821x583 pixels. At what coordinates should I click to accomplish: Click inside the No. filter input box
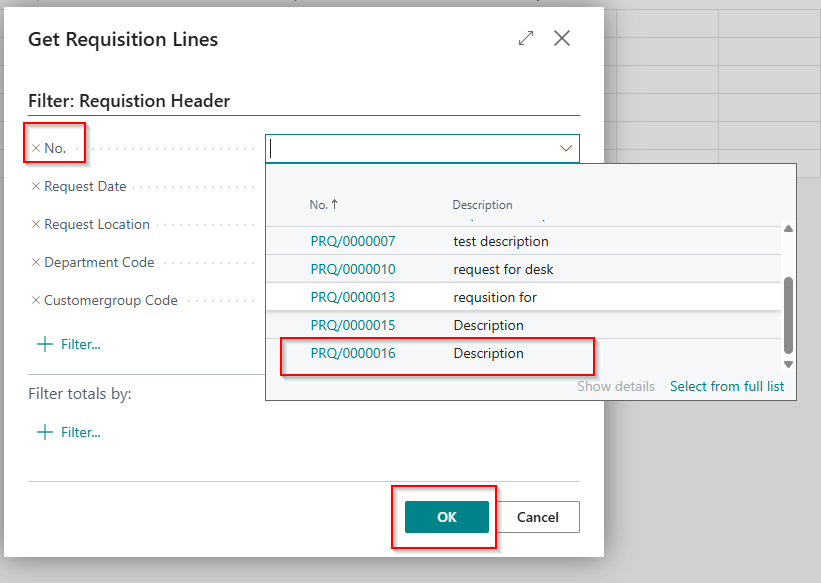(x=410, y=149)
